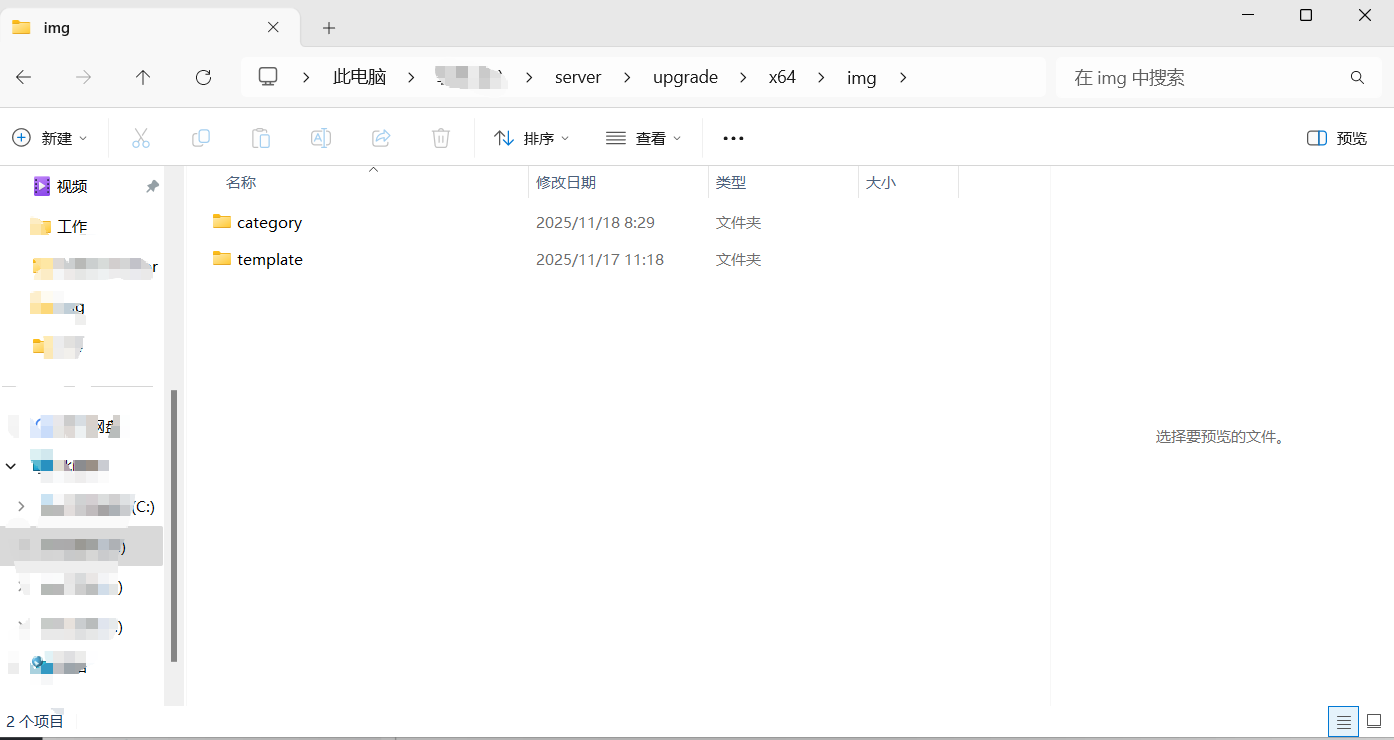
Task: Click the Copy icon in toolbar
Action: pyautogui.click(x=201, y=138)
